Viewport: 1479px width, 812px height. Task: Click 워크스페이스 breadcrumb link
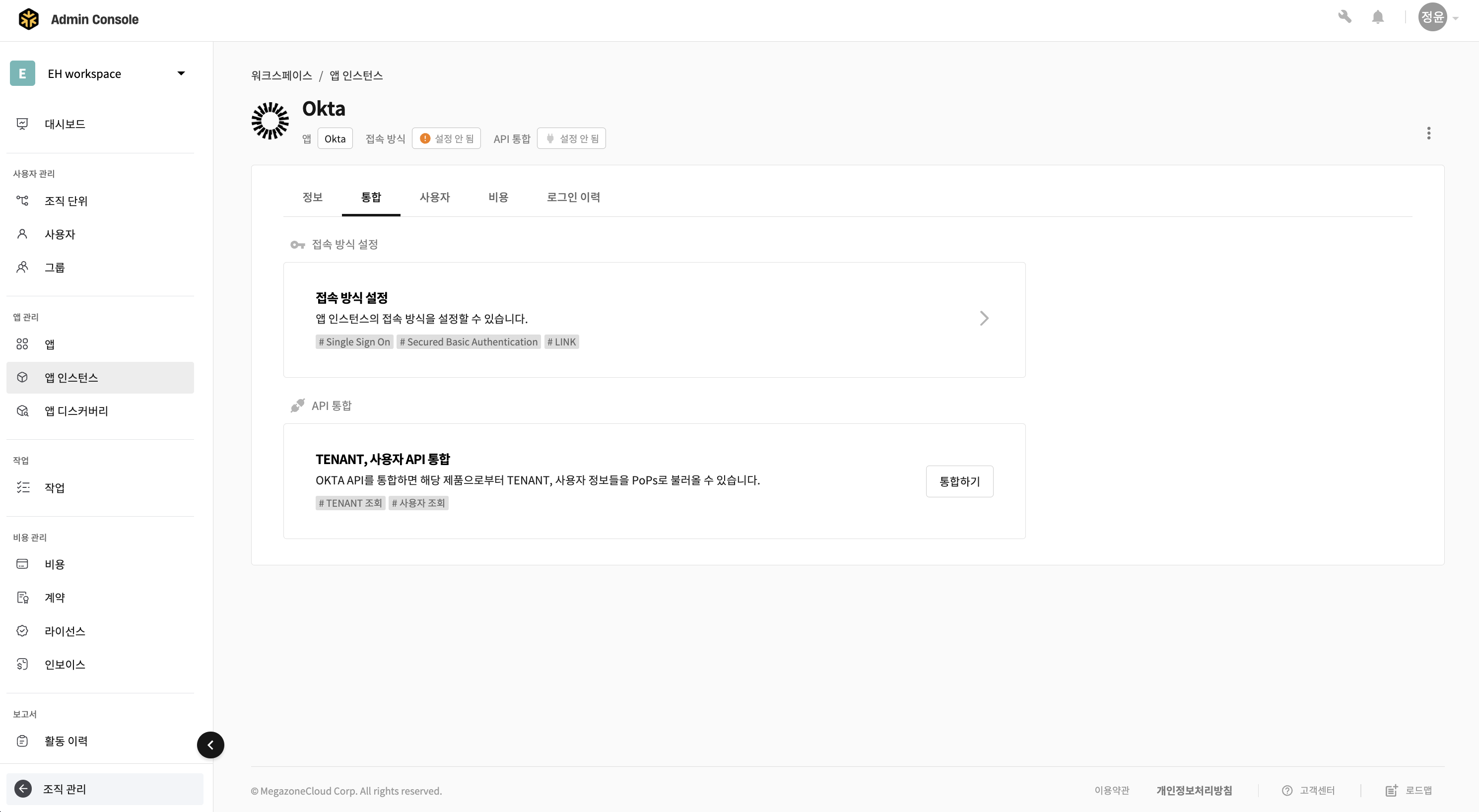[281, 75]
